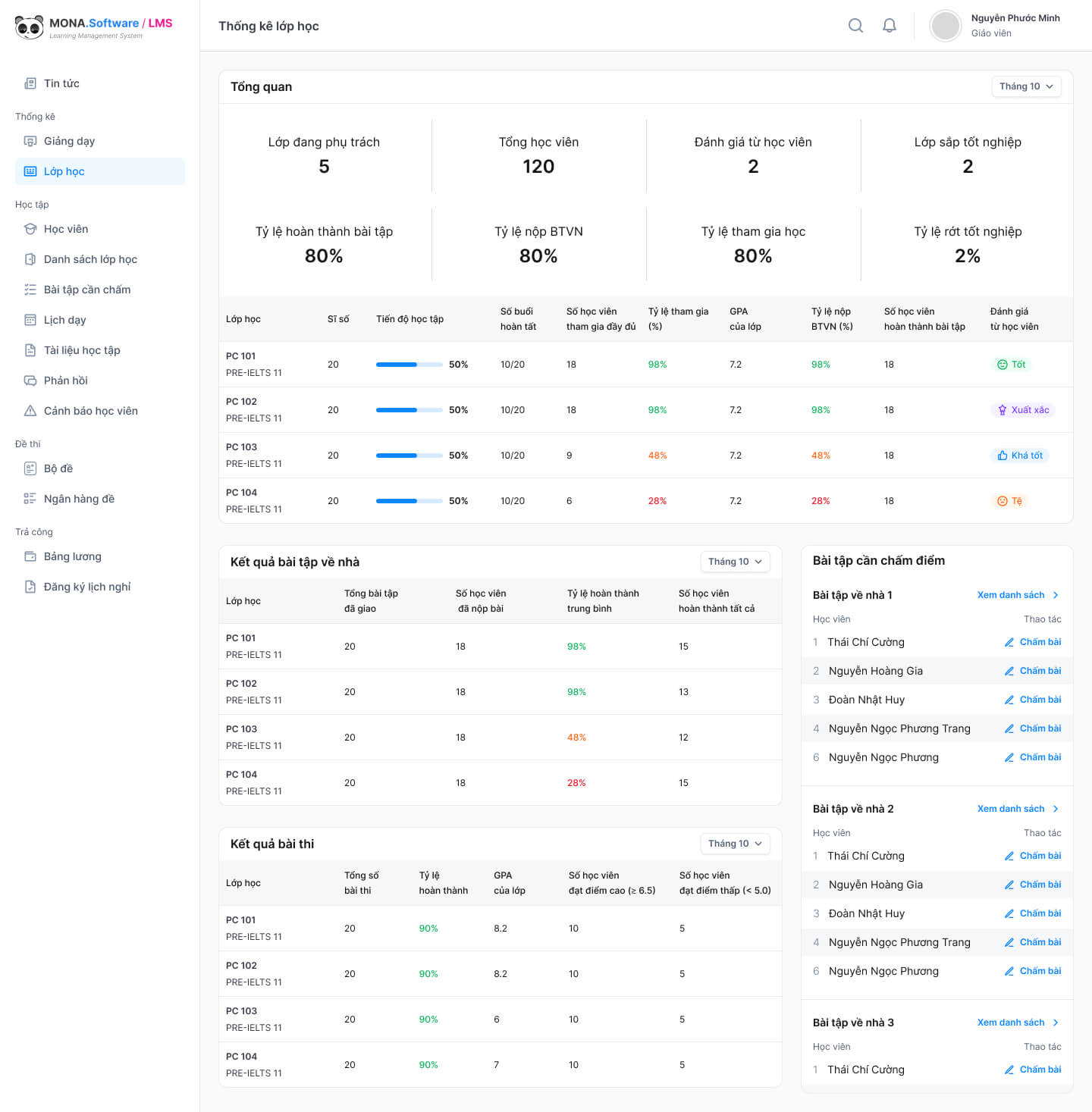Image resolution: width=1092 pixels, height=1112 pixels.
Task: Open Xem danh sách for Bài tập về nhà 2
Action: click(x=1018, y=809)
